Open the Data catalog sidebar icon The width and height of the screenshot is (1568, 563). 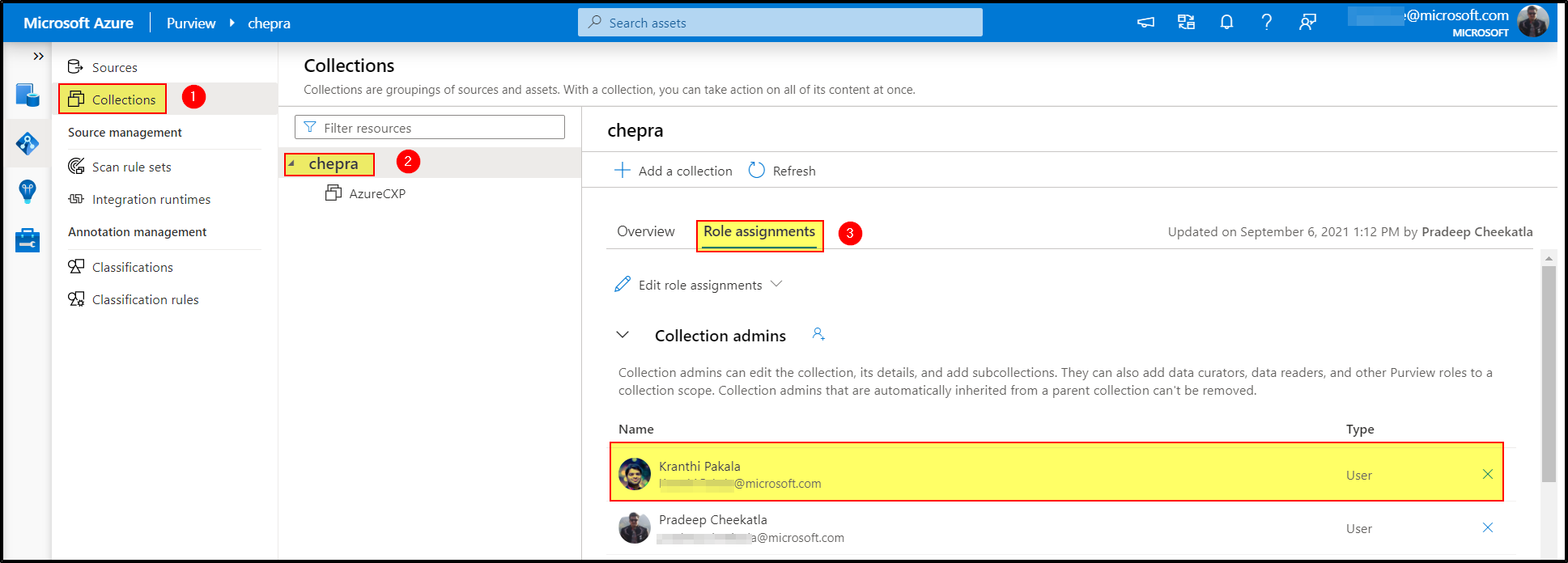28,95
